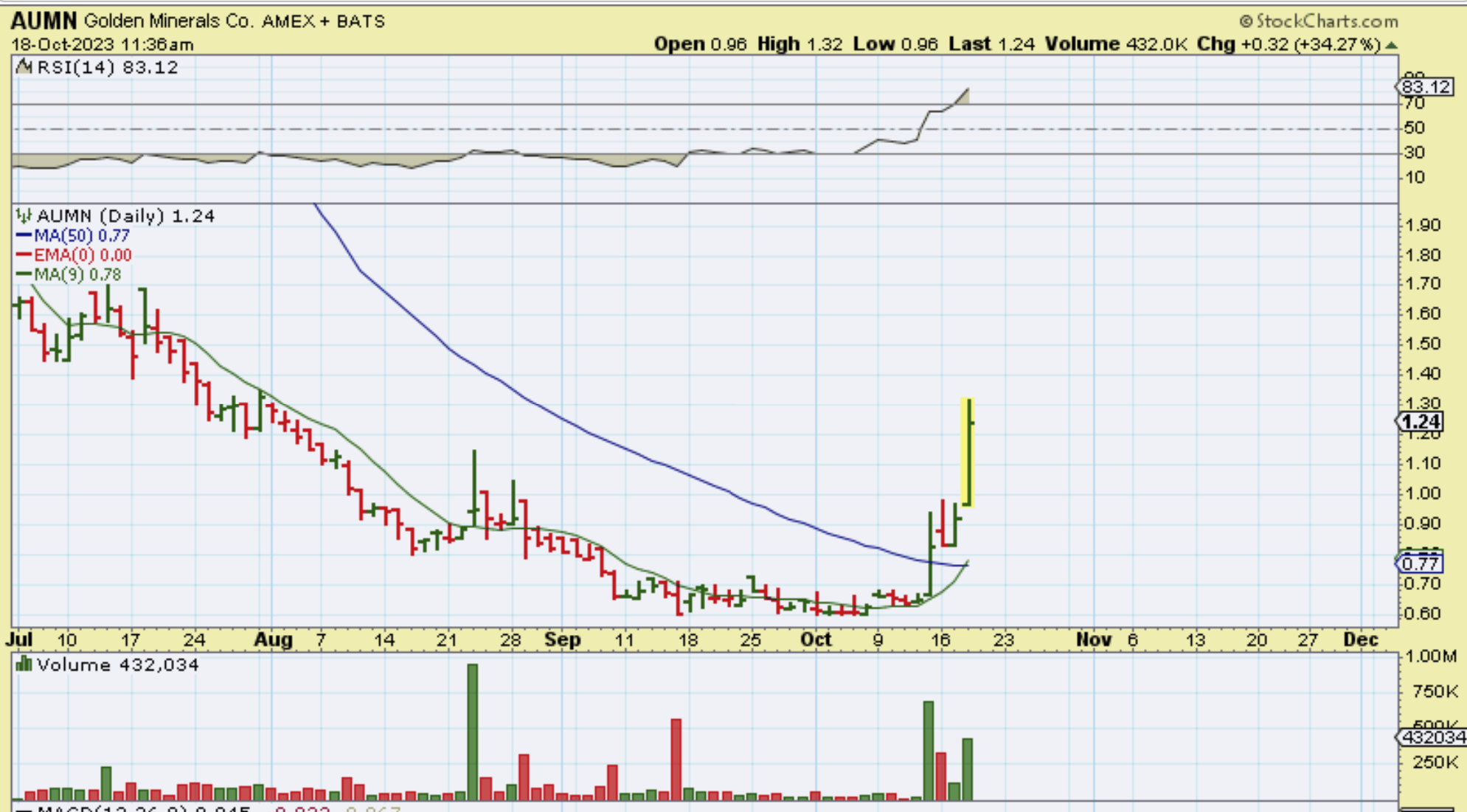Click the green MA(9) legend entry
The image size is (1467, 812).
[68, 274]
